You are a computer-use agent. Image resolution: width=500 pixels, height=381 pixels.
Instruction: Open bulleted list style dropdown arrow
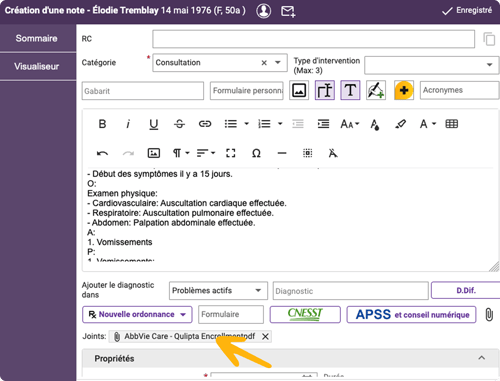tap(247, 124)
